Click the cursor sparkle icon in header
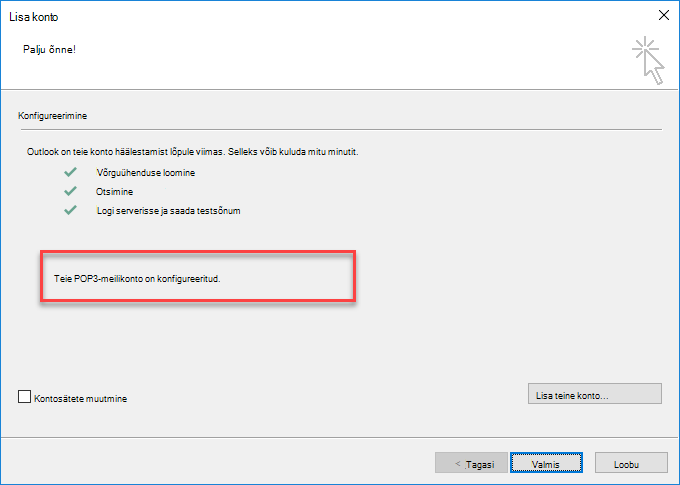 [648, 60]
